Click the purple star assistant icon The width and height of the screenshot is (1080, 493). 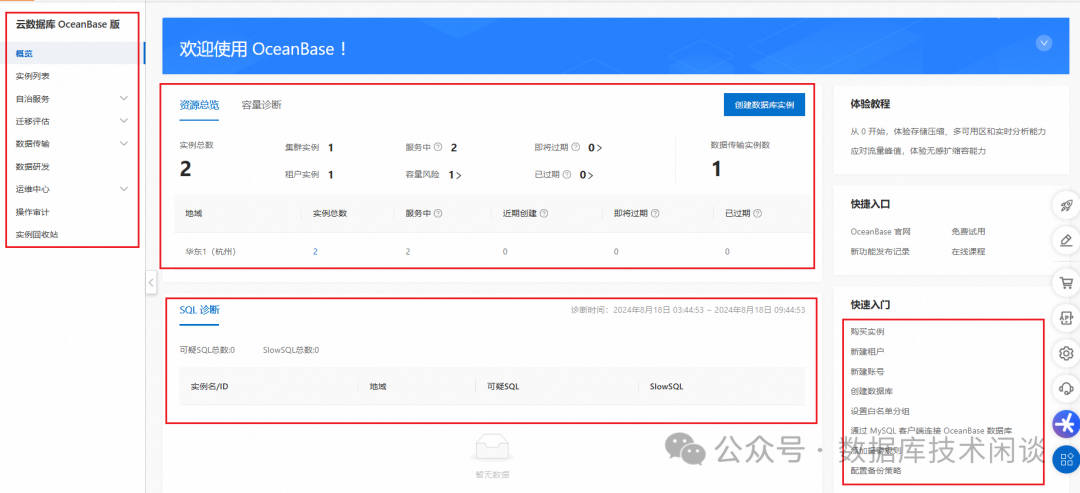tap(1066, 424)
